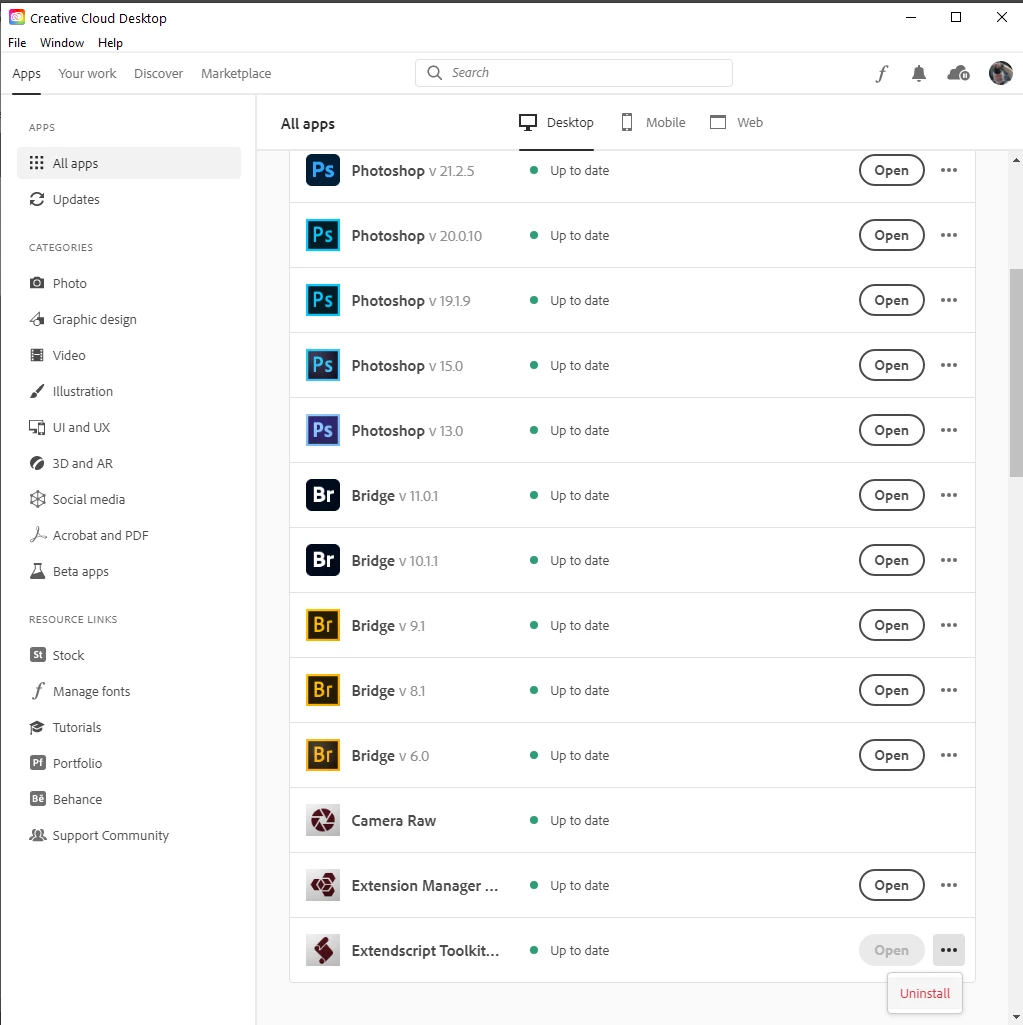Click the search input field

(574, 73)
